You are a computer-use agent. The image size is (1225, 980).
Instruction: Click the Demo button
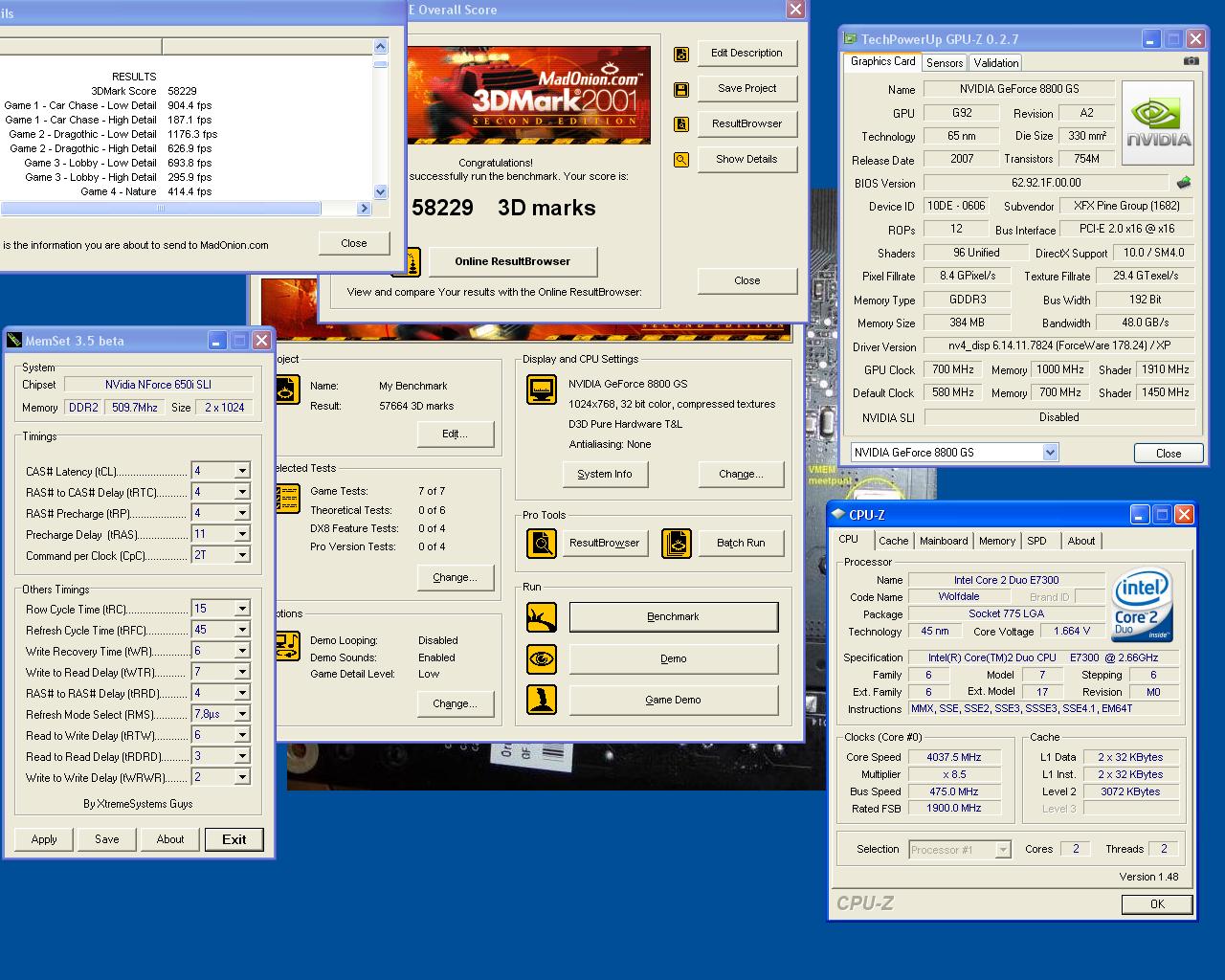pos(674,658)
